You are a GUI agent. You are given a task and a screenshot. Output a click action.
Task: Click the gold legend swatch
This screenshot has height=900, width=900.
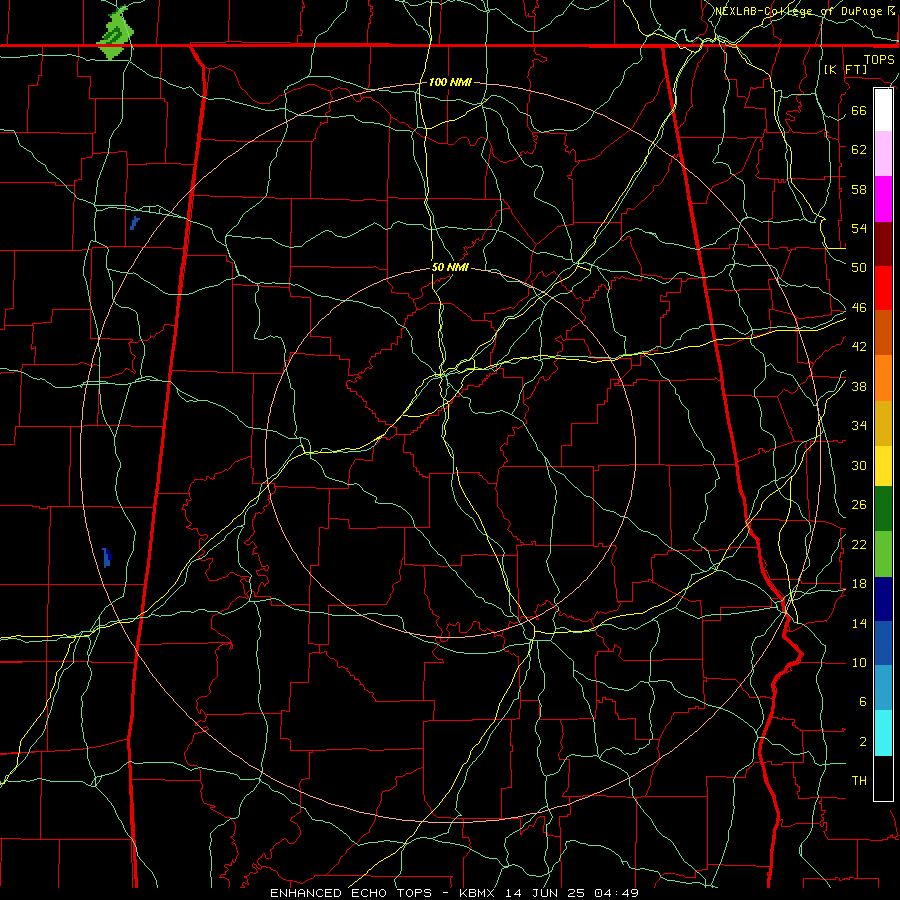883,423
